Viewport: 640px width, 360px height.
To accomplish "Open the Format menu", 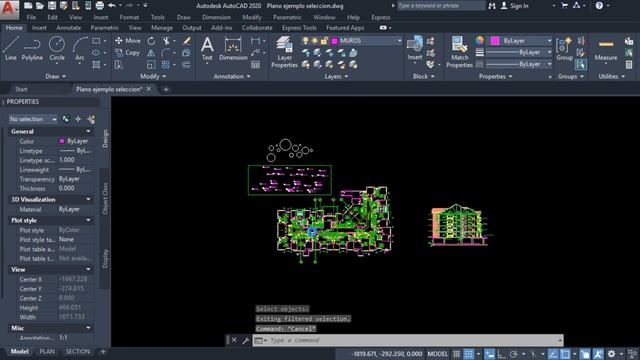I will tap(129, 17).
